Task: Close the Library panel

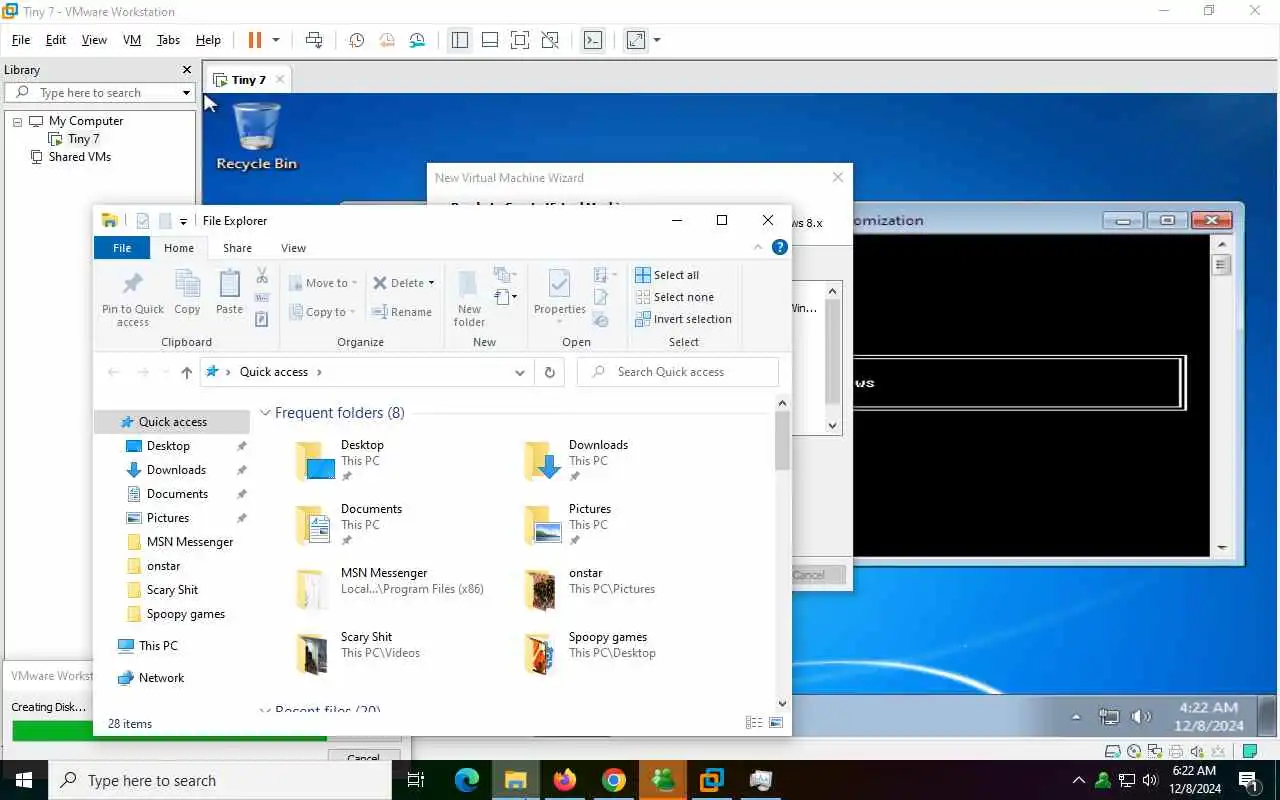Action: click(186, 70)
